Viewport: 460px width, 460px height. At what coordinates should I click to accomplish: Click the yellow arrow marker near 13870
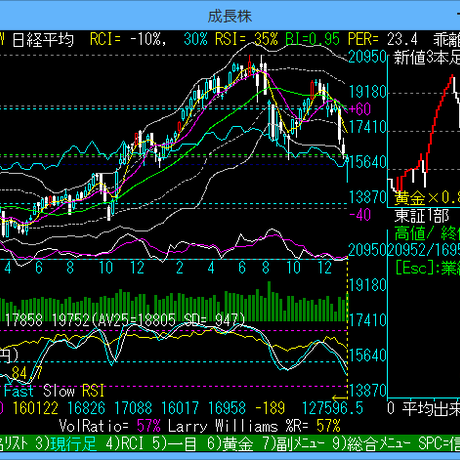coord(340,398)
